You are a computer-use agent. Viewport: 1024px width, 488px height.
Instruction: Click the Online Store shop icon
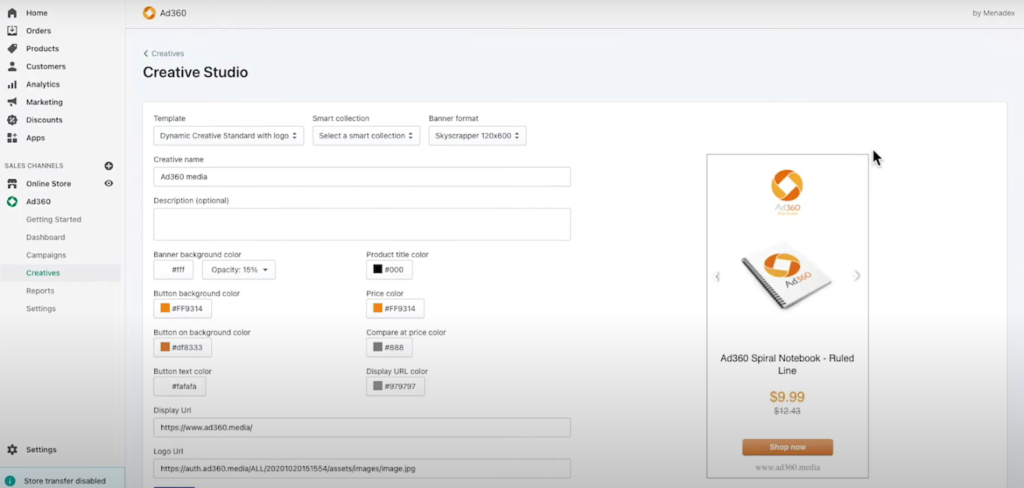pos(12,184)
